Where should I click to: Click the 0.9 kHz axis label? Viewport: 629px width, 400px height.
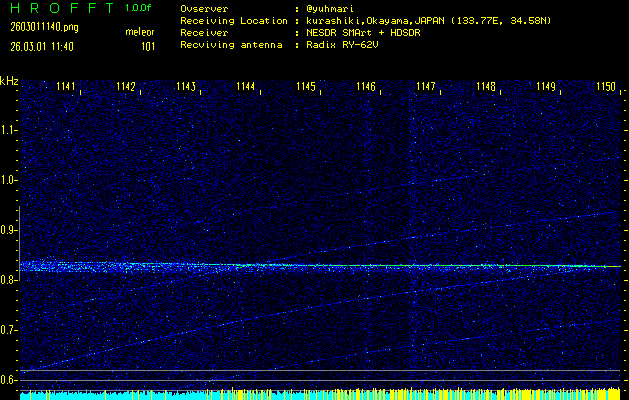9,230
